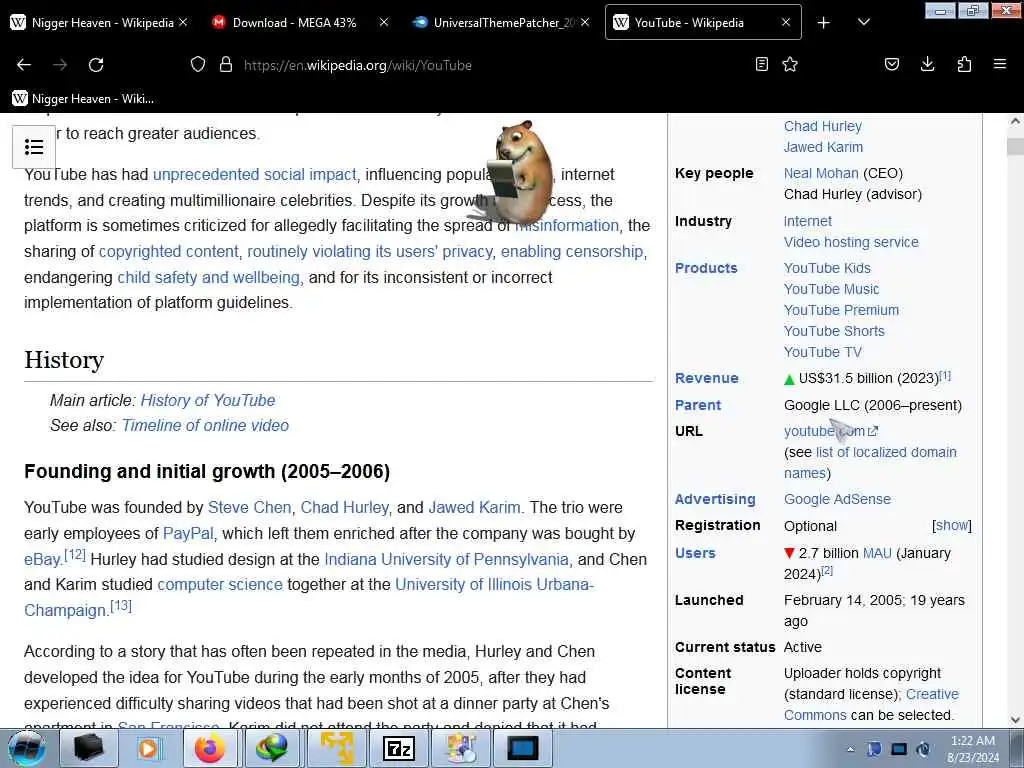The height and width of the screenshot is (768, 1024).
Task: Switch to the Download - MEGA 43% tab
Action: click(295, 23)
